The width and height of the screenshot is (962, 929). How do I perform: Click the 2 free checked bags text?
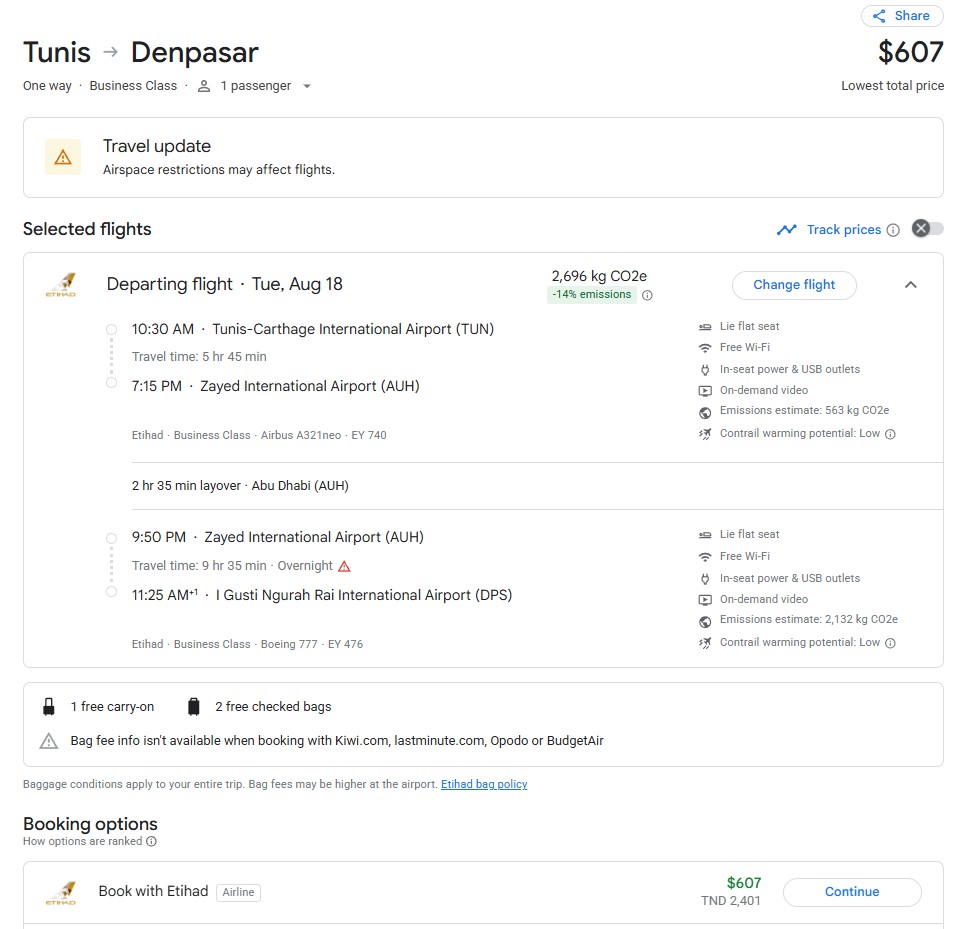tap(273, 707)
